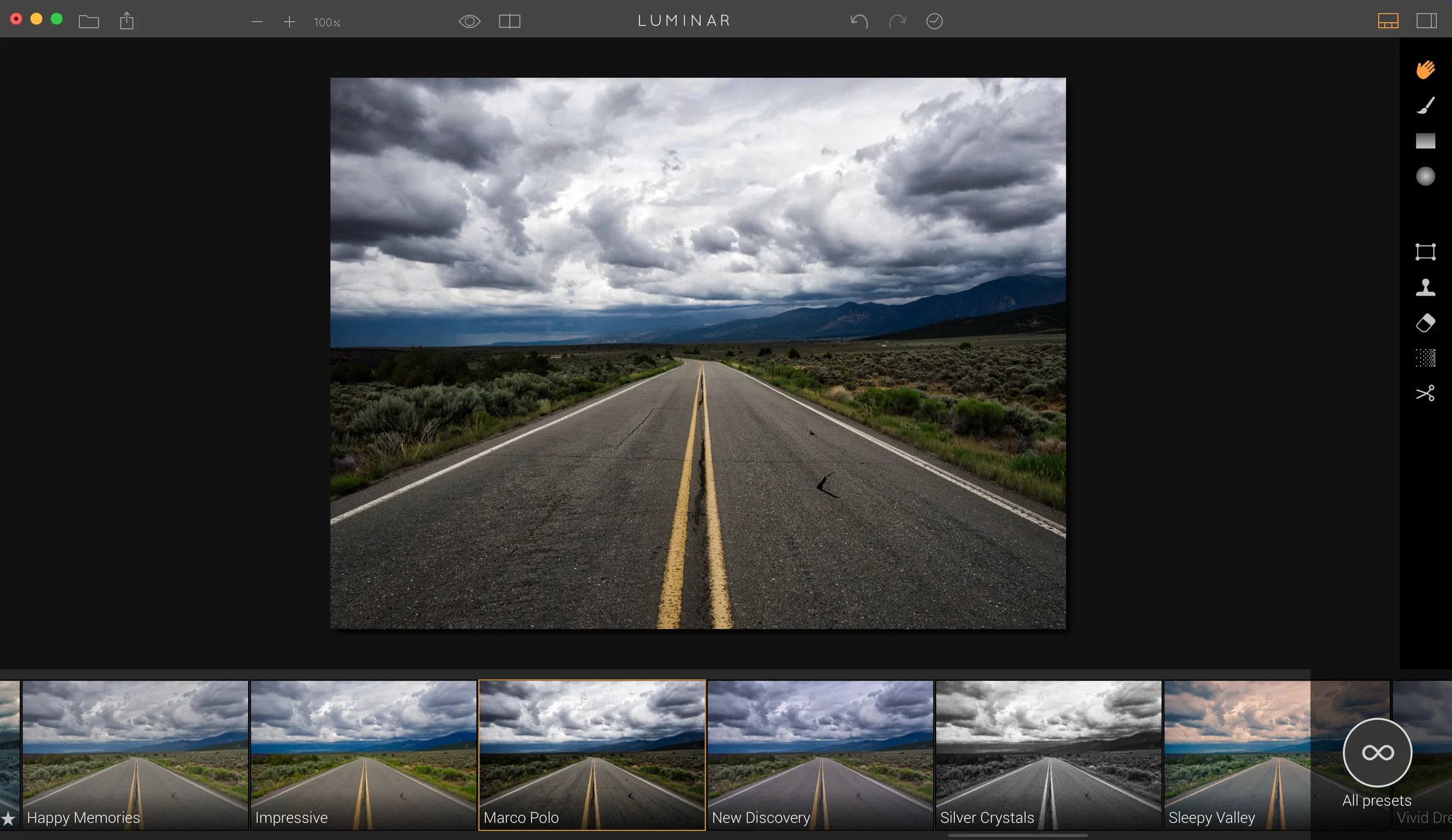Viewport: 1452px width, 840px height.
Task: Open the history panel clock icon
Action: point(934,21)
